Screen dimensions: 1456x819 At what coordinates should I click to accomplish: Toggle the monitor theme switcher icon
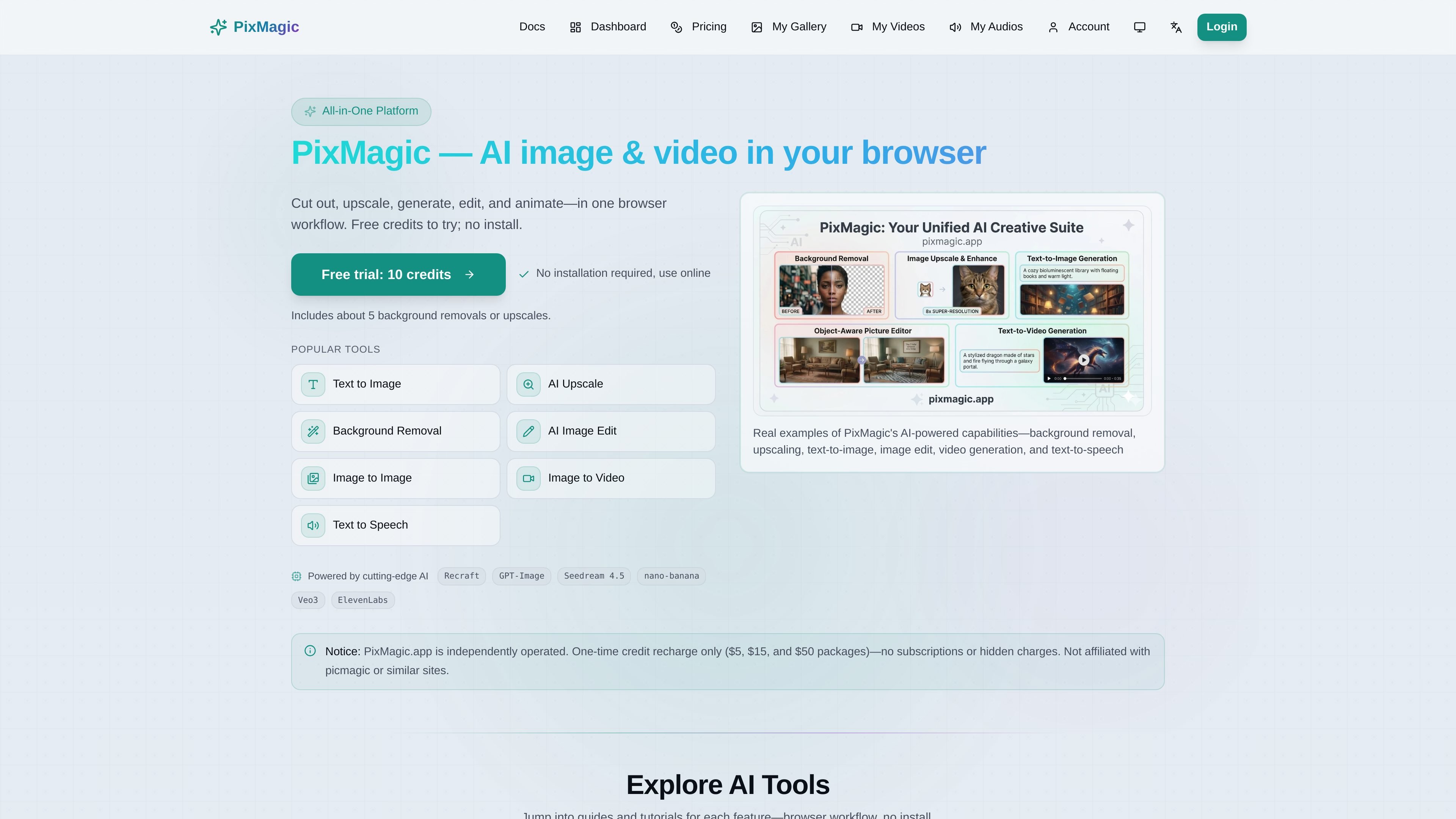pos(1139,27)
